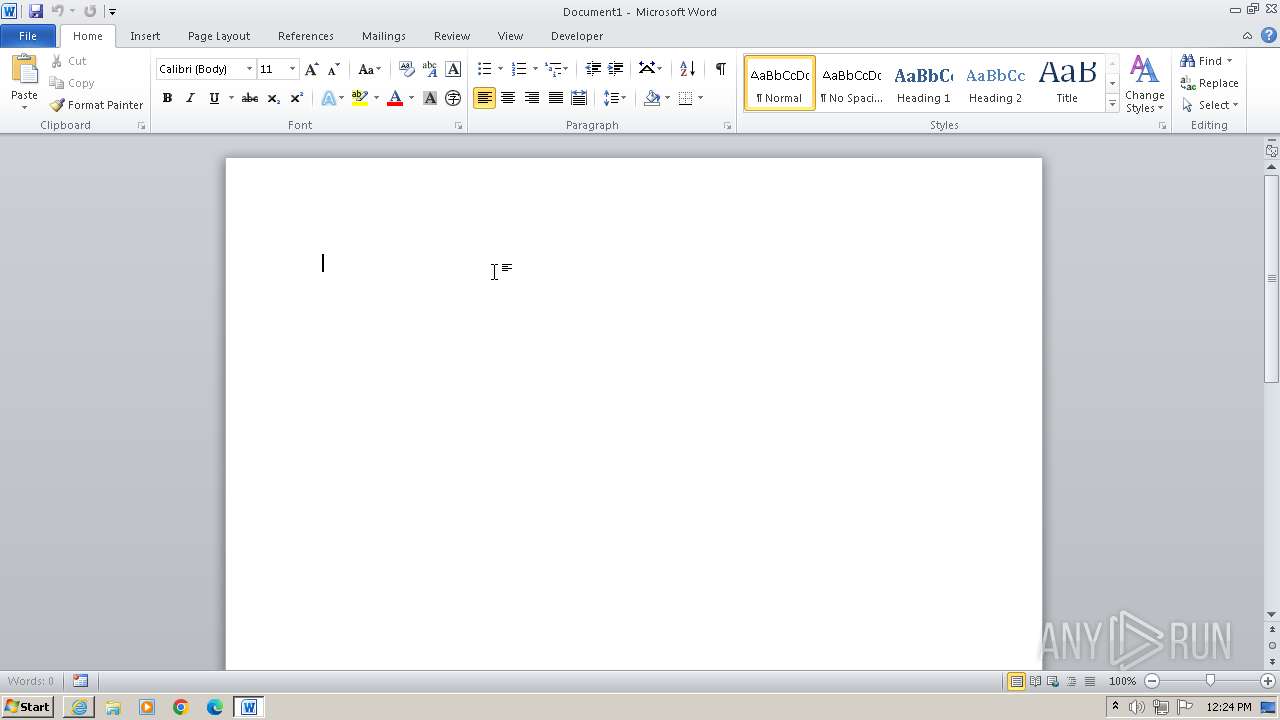Switch to the Mailings tab

pos(384,36)
